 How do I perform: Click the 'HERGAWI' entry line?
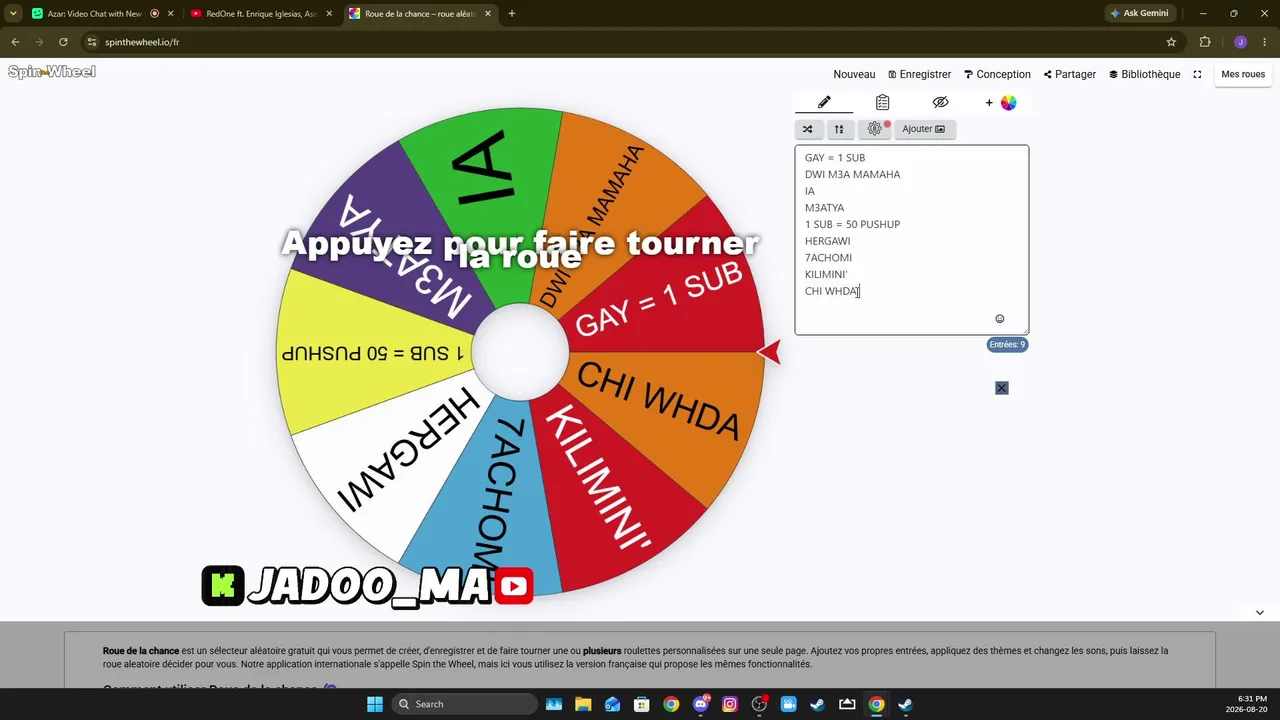point(827,241)
